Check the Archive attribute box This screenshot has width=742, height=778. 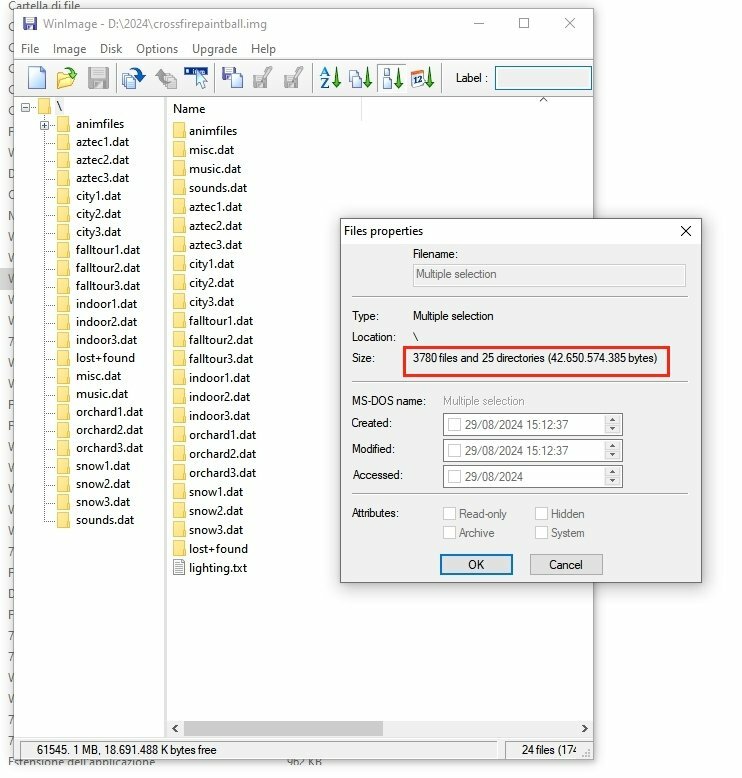[x=450, y=533]
